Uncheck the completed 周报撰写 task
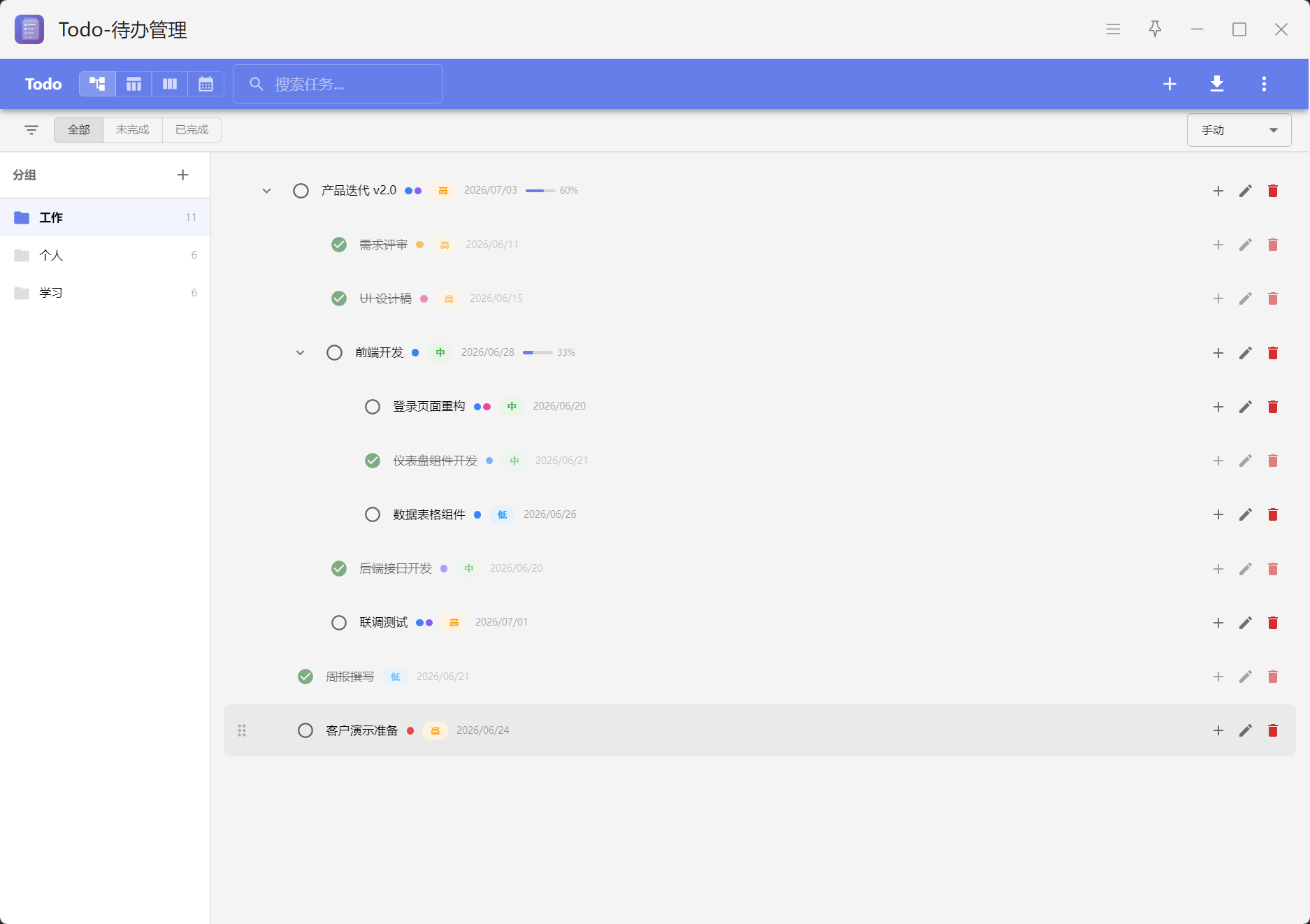The width and height of the screenshot is (1310, 924). (305, 677)
